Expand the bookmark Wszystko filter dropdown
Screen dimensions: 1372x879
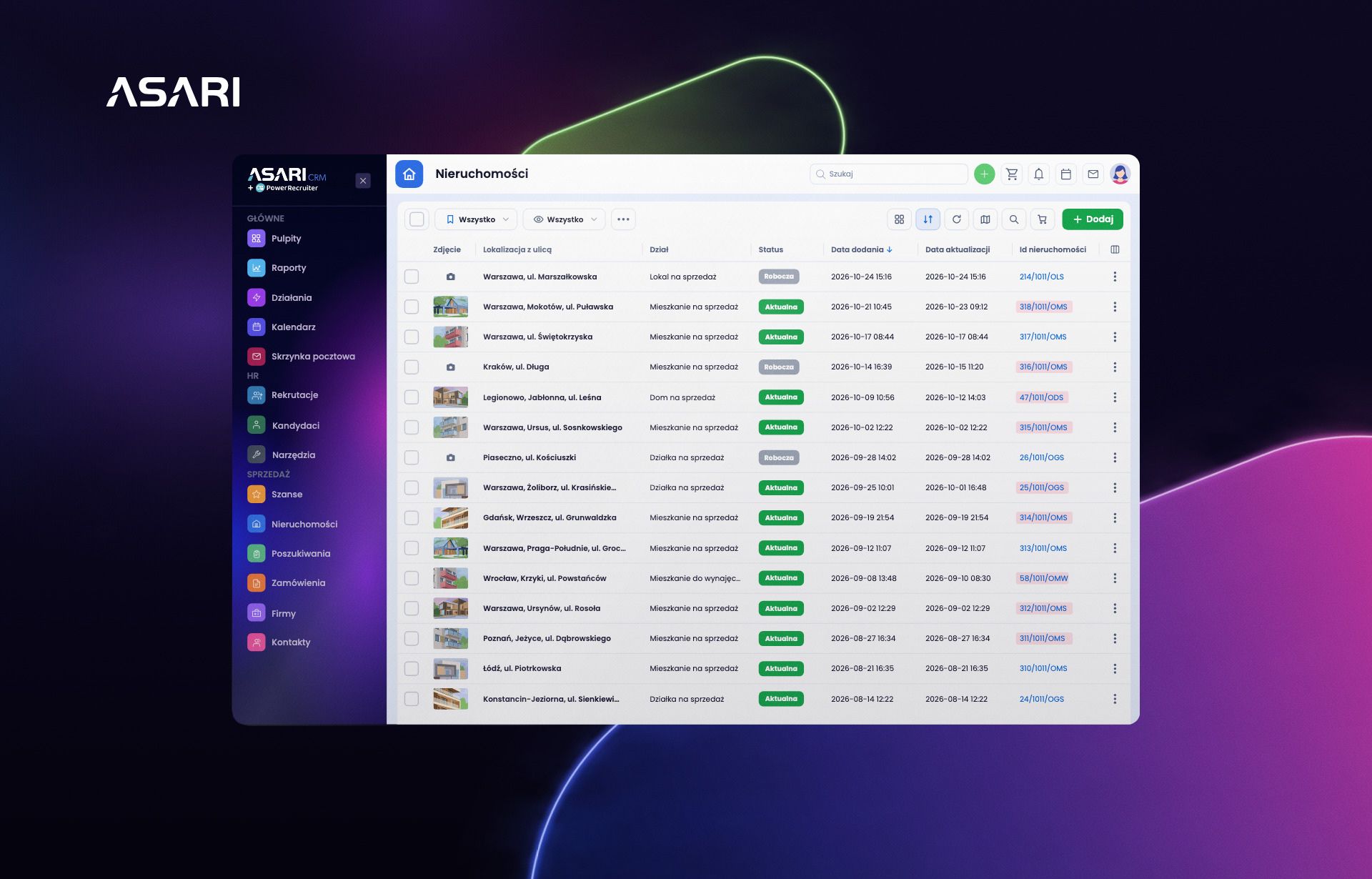point(476,219)
